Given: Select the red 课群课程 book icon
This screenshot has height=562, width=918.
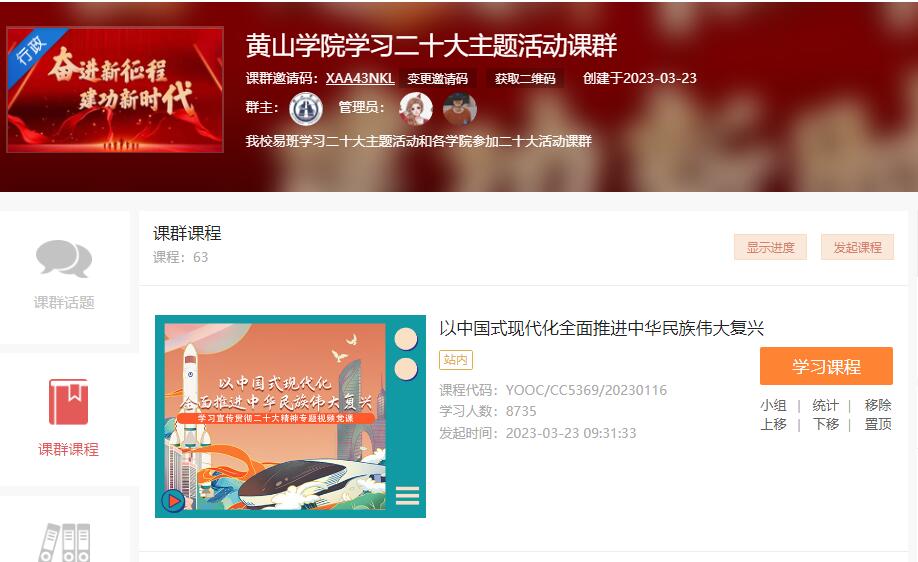Looking at the screenshot, I should [x=68, y=402].
